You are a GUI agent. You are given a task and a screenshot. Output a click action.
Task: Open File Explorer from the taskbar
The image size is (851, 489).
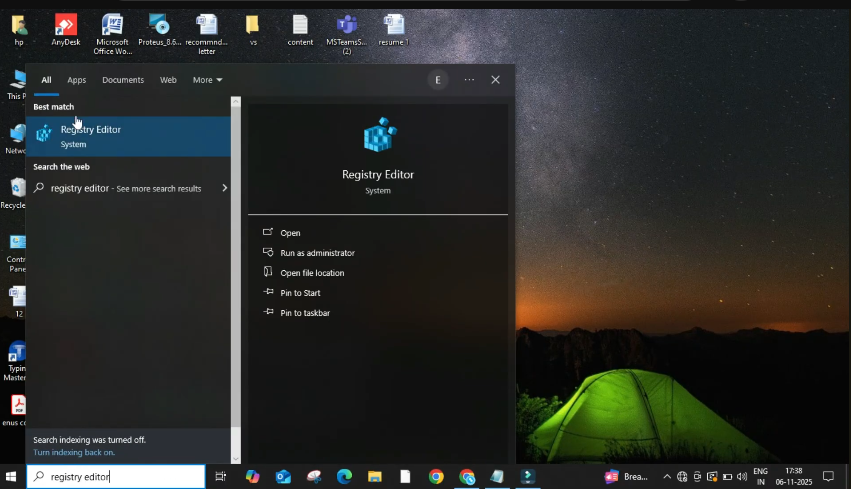(374, 477)
